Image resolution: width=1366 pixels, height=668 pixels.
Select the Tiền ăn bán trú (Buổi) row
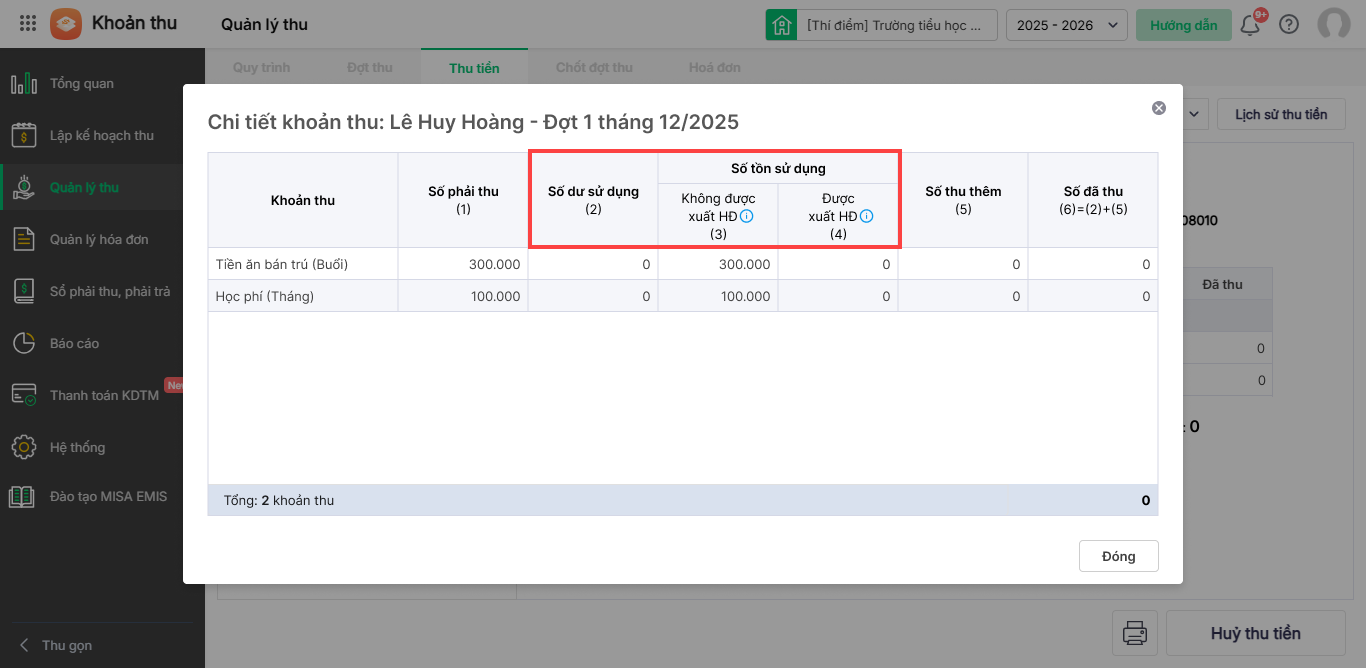pyautogui.click(x=302, y=264)
